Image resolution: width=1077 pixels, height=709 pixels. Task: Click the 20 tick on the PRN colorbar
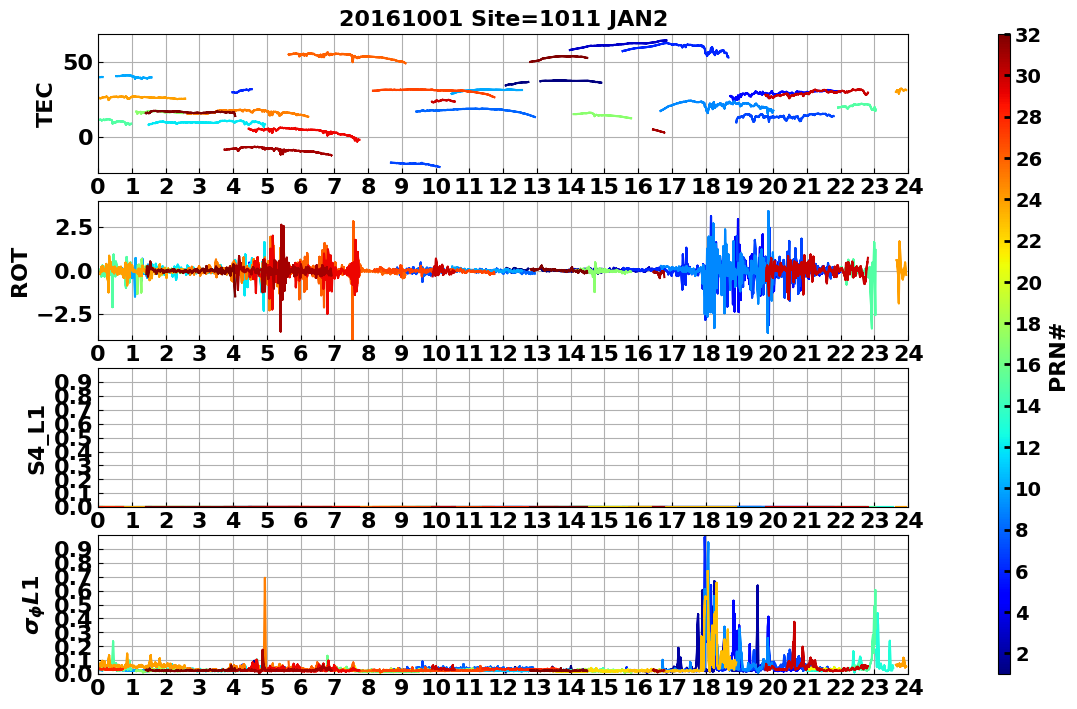click(1028, 282)
